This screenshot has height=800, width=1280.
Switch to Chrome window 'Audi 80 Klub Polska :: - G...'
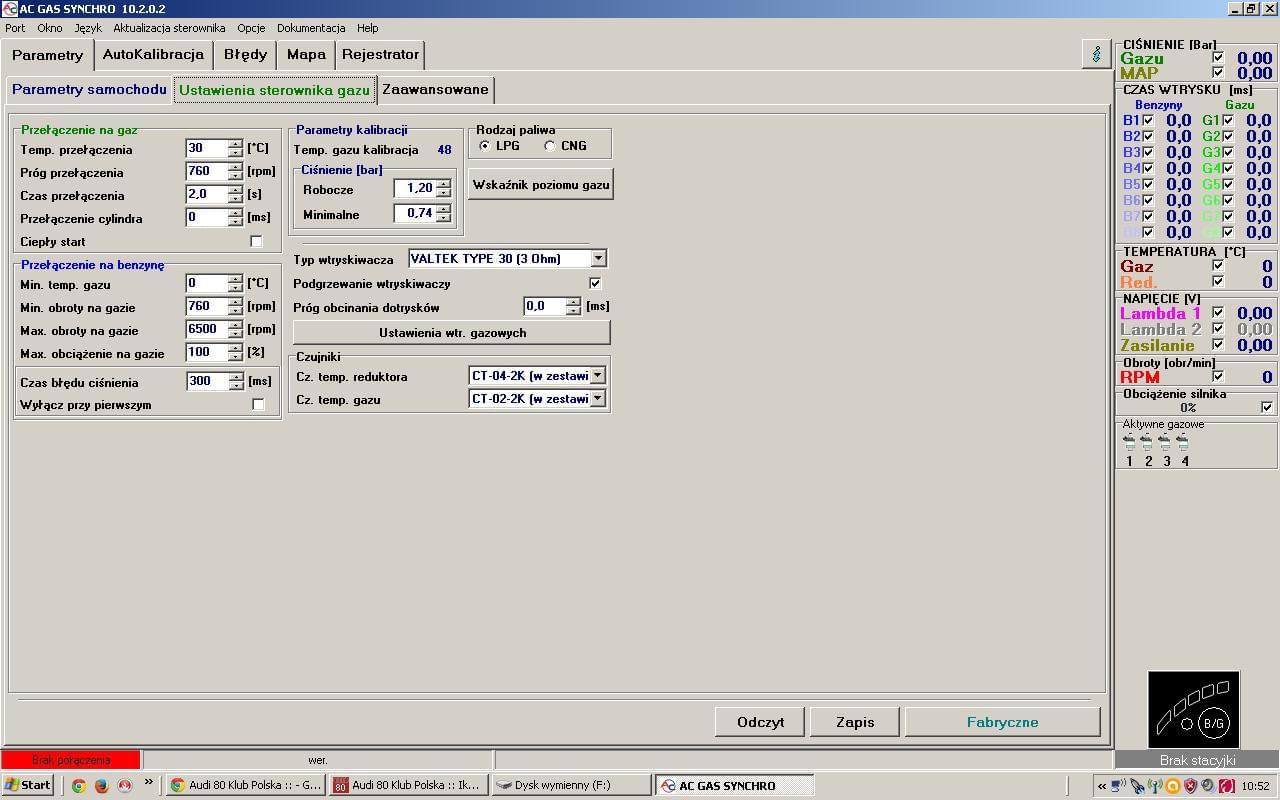point(245,785)
